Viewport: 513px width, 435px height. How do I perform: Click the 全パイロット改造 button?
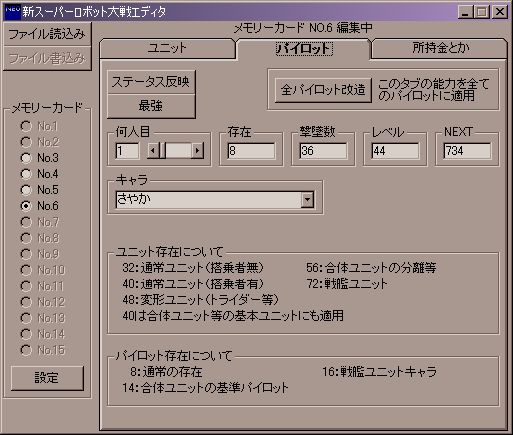coord(323,90)
